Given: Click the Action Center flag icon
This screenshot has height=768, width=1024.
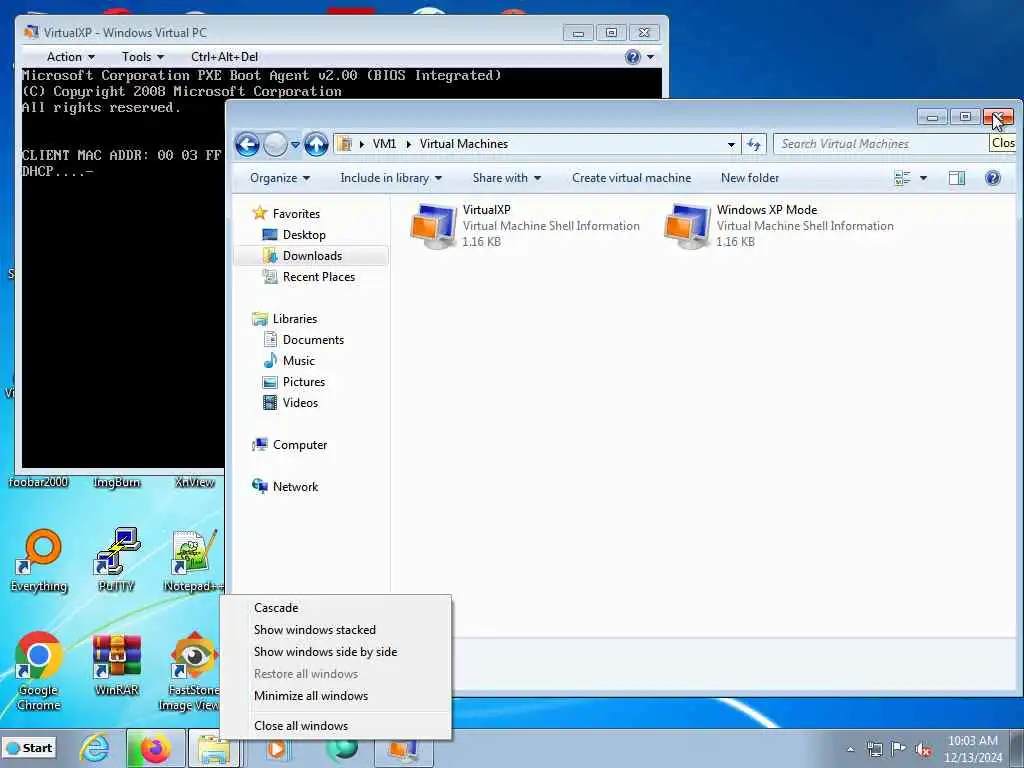Looking at the screenshot, I should point(899,749).
